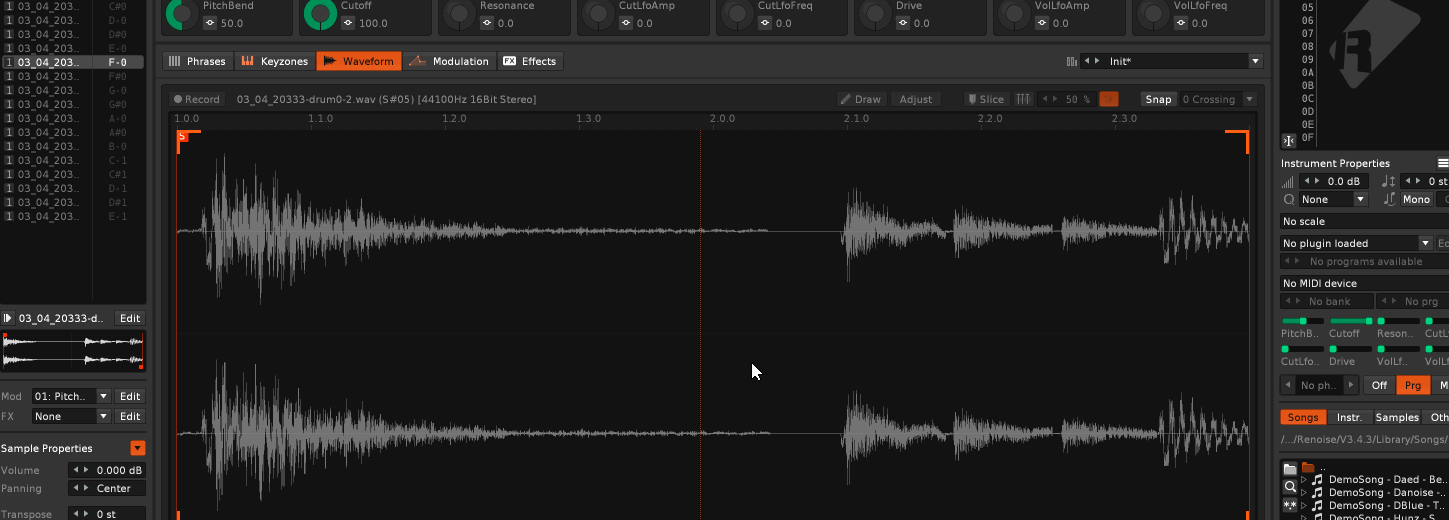Select the Prg phrase mode button

[x=1412, y=385]
